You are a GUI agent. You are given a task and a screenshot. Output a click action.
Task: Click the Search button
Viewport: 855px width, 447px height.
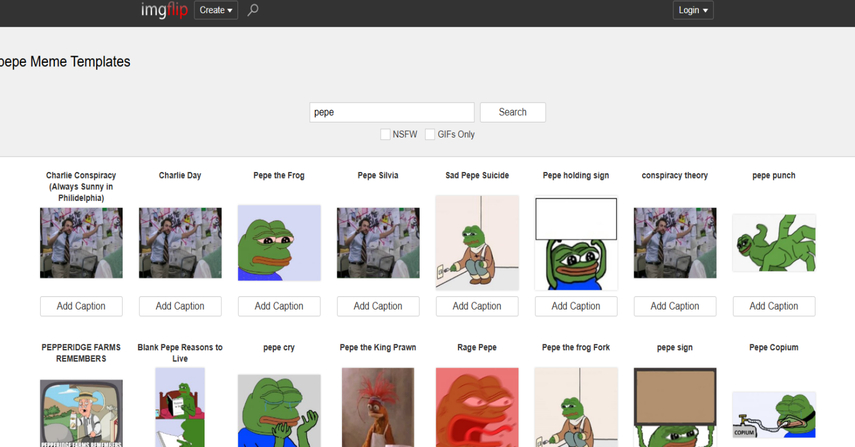coord(512,112)
